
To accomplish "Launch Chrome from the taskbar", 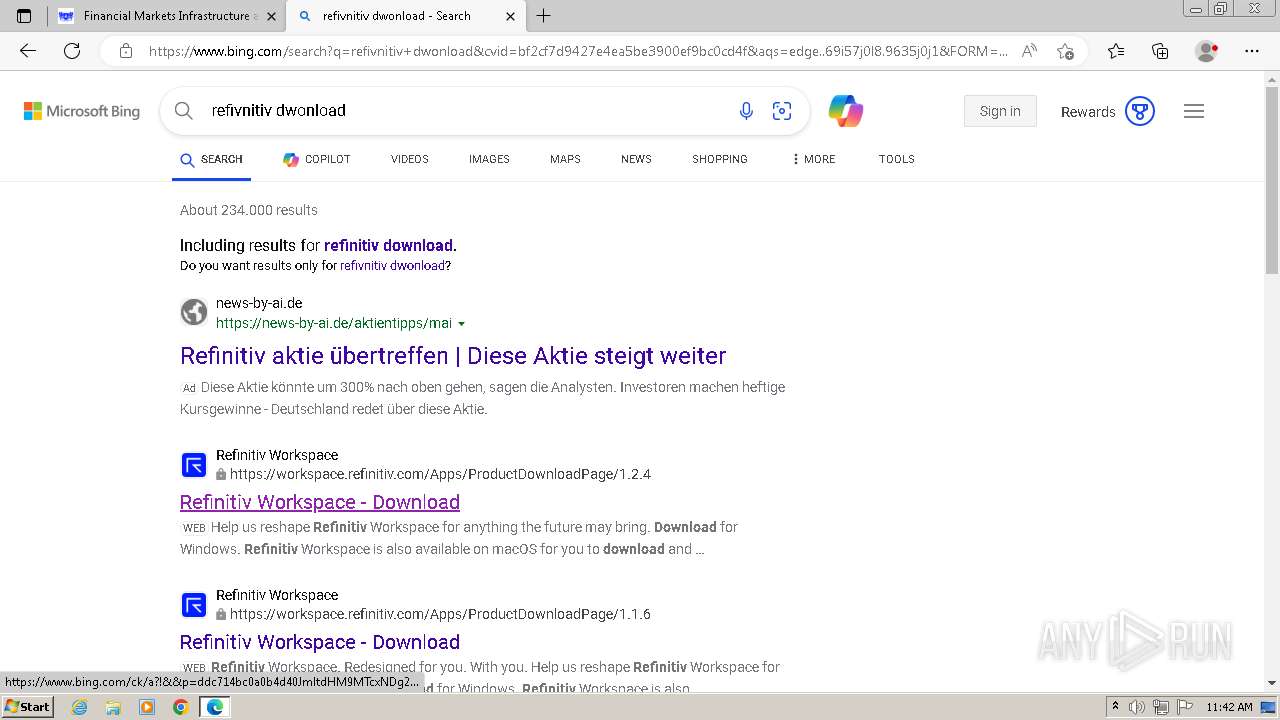I will click(180, 707).
